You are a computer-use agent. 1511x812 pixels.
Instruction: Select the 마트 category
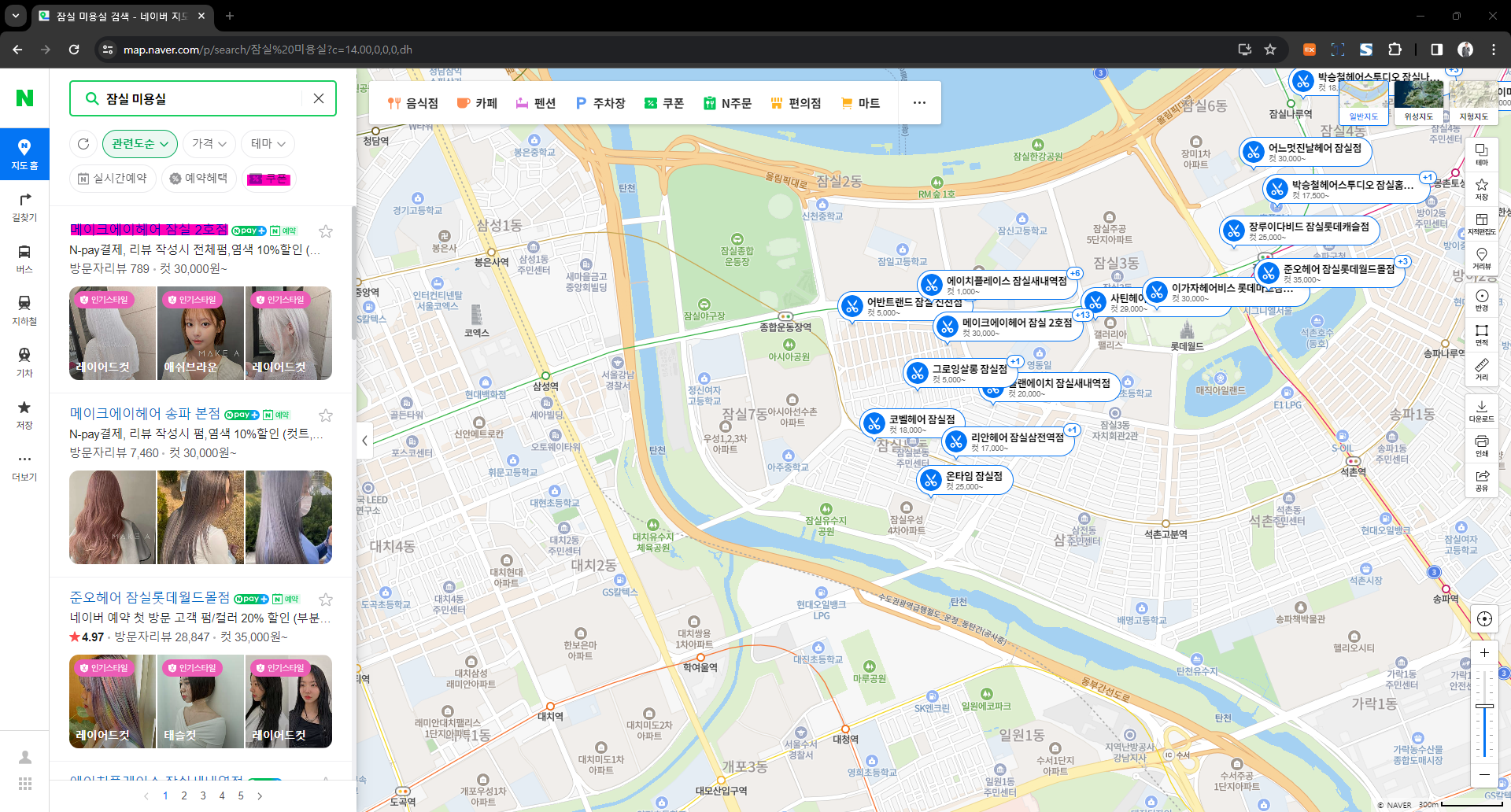coord(861,103)
